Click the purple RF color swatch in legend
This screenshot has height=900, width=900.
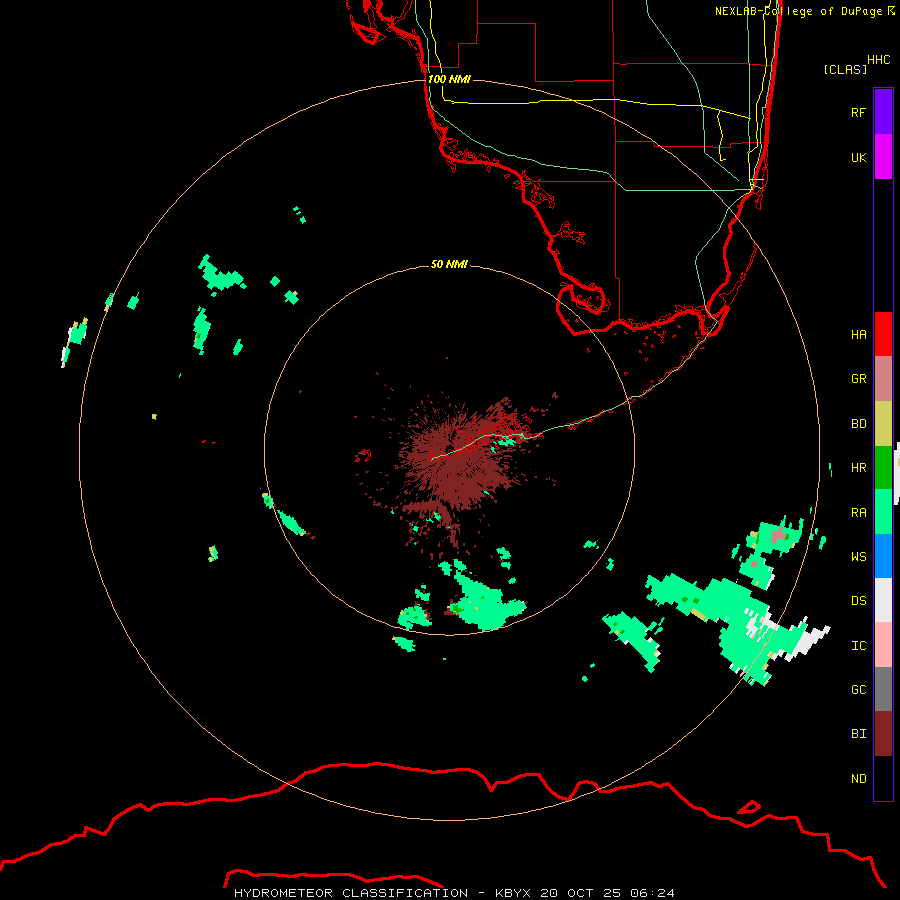coord(883,111)
